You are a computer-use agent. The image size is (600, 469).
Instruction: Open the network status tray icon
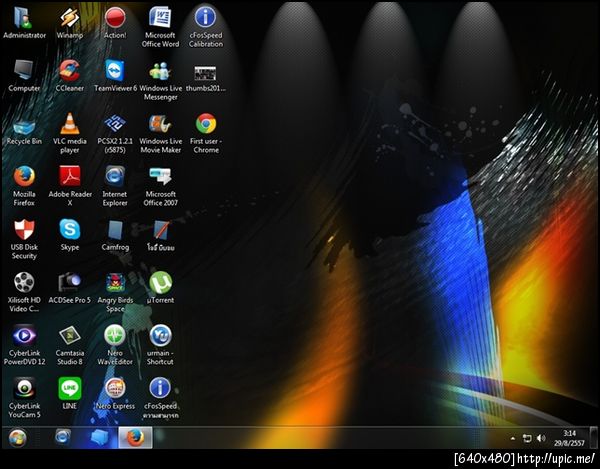(527, 438)
